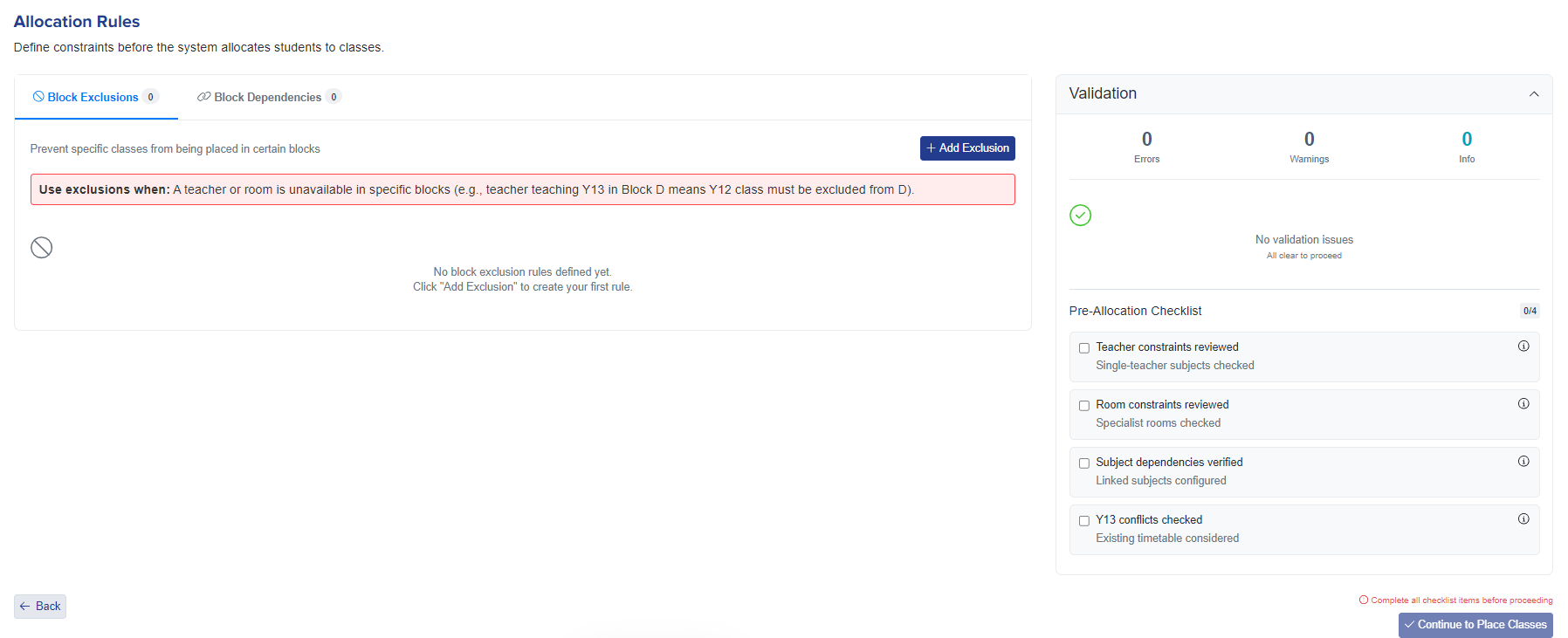
Task: Mark Y13 conflicts checked checkbox
Action: [1084, 521]
